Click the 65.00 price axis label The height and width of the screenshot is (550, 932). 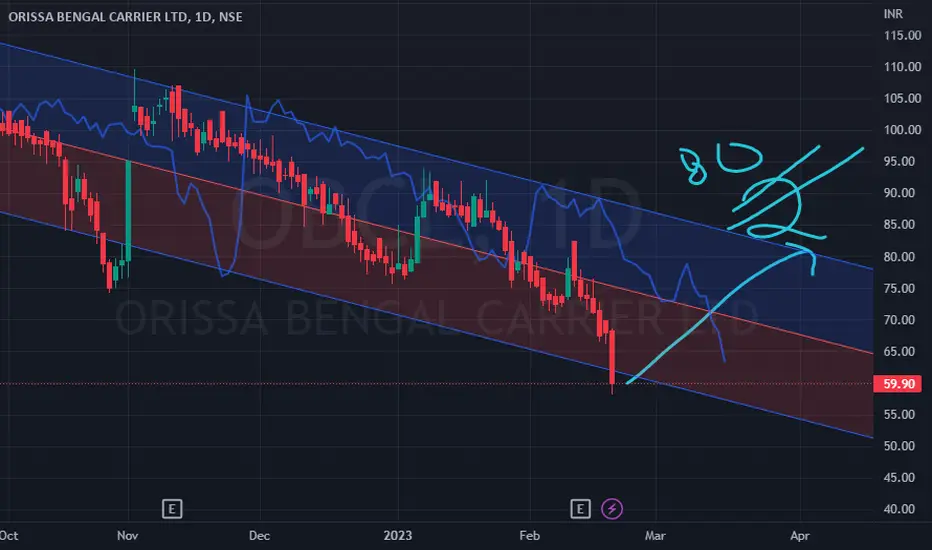899,351
